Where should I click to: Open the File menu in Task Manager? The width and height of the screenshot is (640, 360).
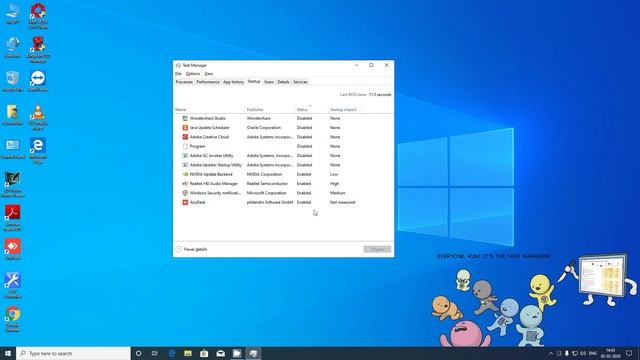pos(178,74)
